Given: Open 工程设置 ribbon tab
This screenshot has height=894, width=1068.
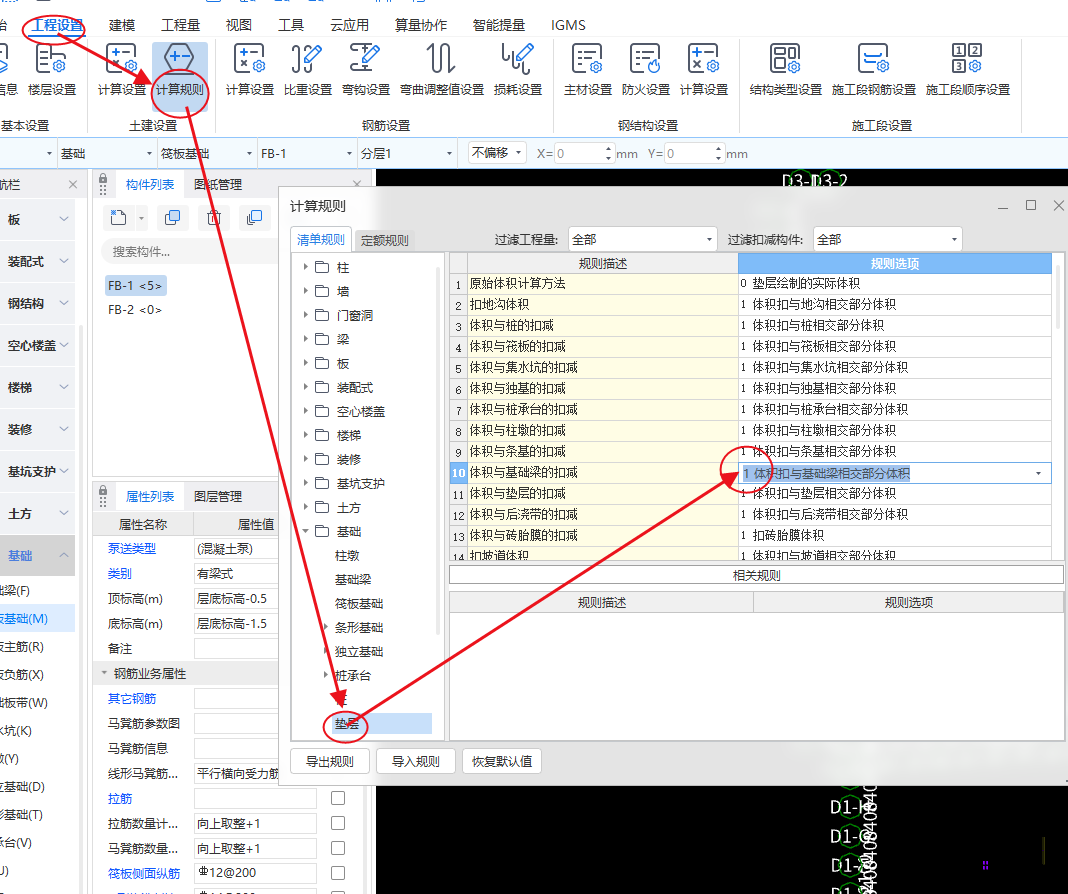Looking at the screenshot, I should [58, 25].
